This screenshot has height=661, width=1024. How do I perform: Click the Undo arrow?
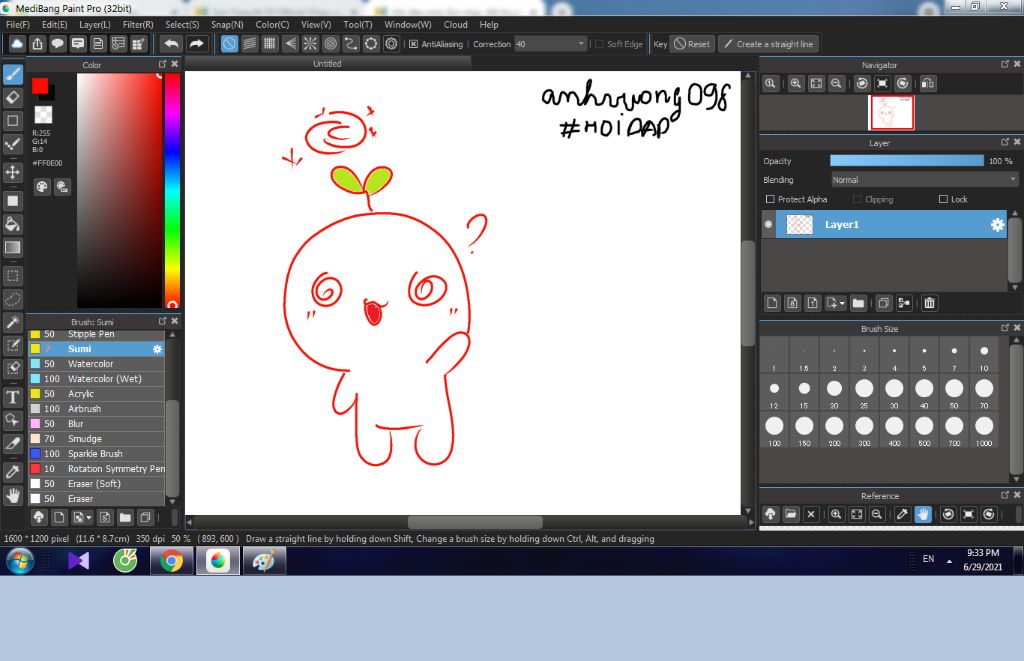point(172,44)
